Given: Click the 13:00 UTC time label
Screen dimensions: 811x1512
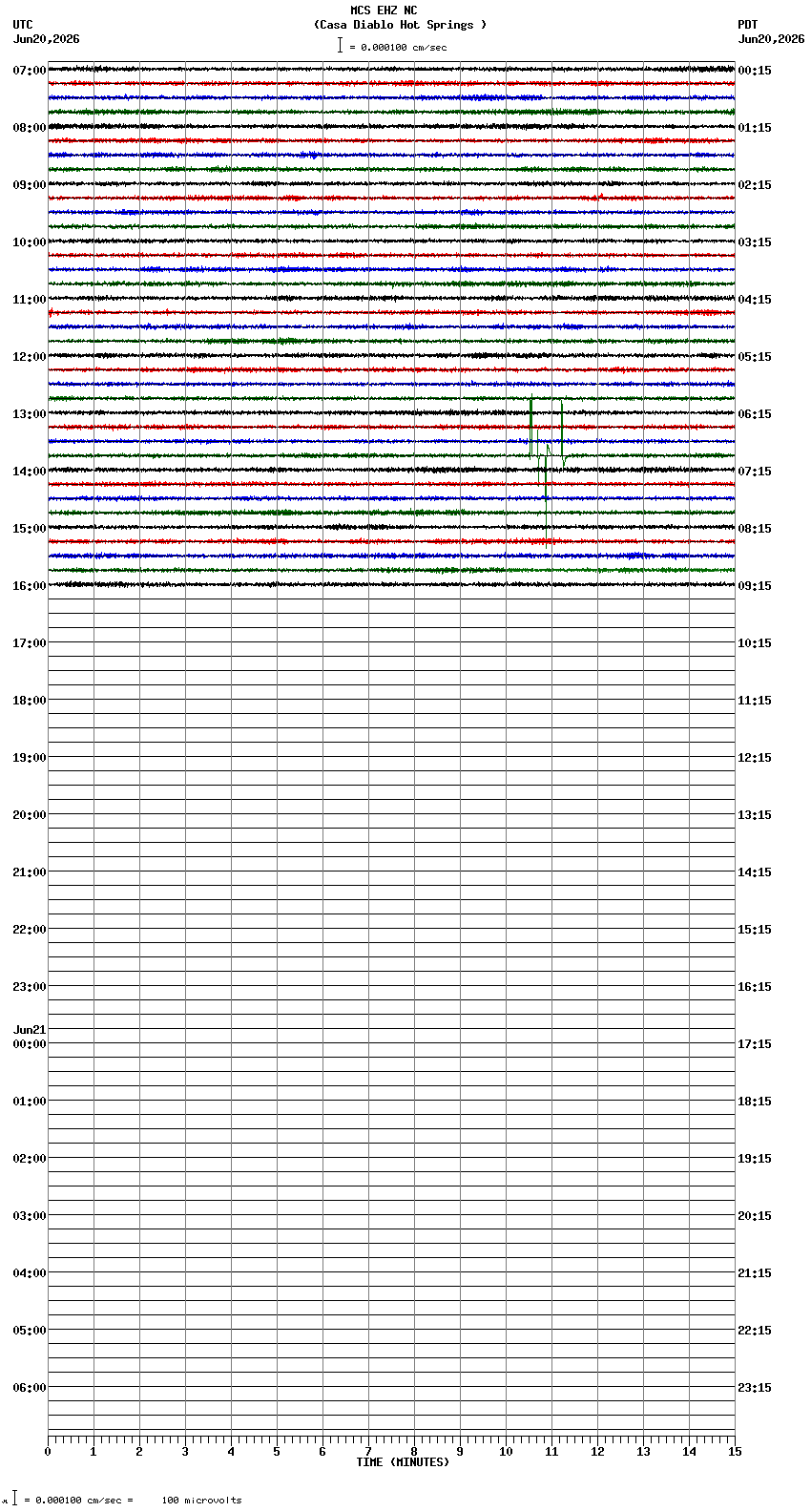Looking at the screenshot, I should click(30, 414).
